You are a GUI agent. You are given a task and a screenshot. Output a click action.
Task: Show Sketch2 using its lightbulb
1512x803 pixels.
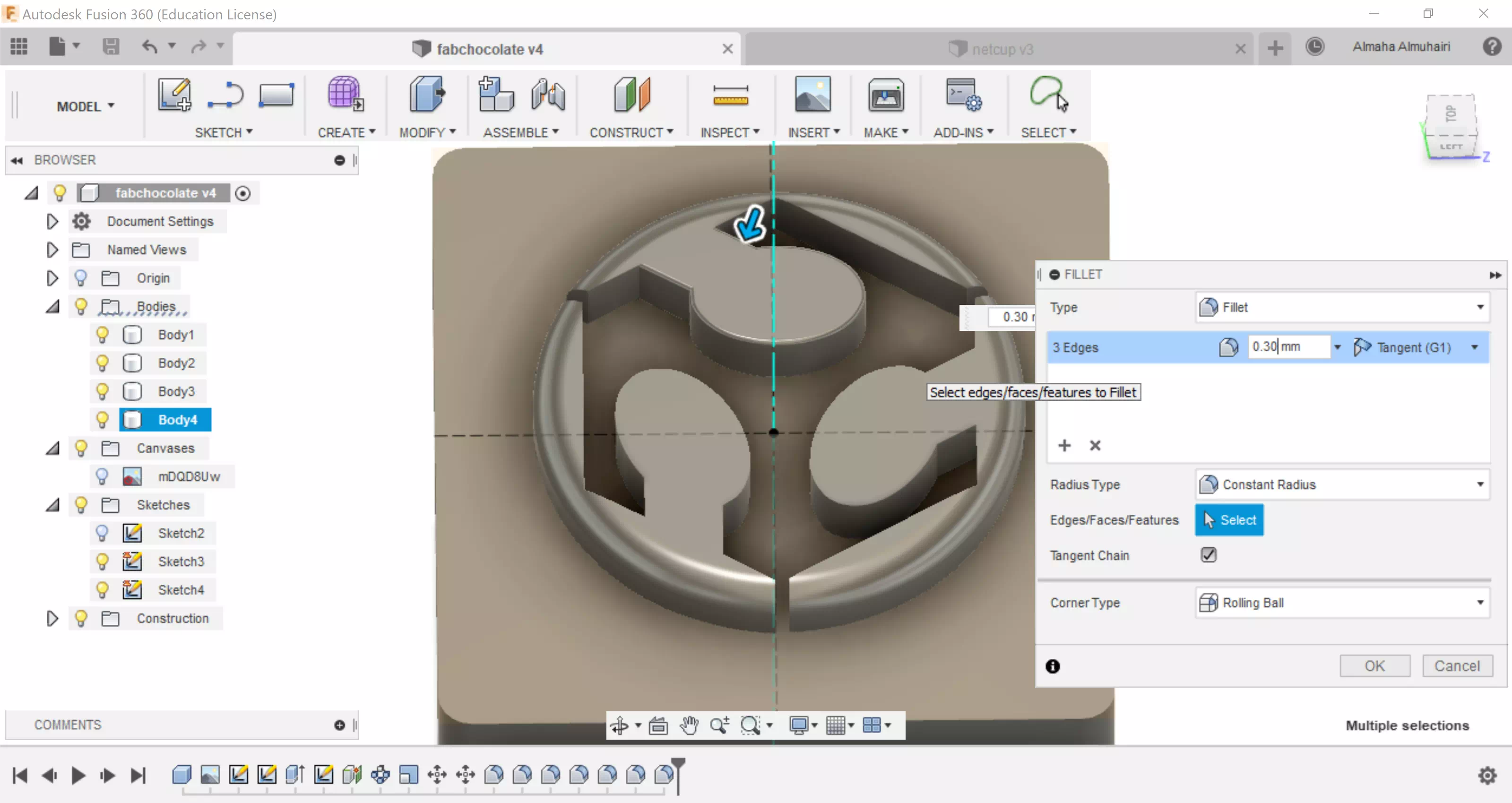tap(102, 533)
